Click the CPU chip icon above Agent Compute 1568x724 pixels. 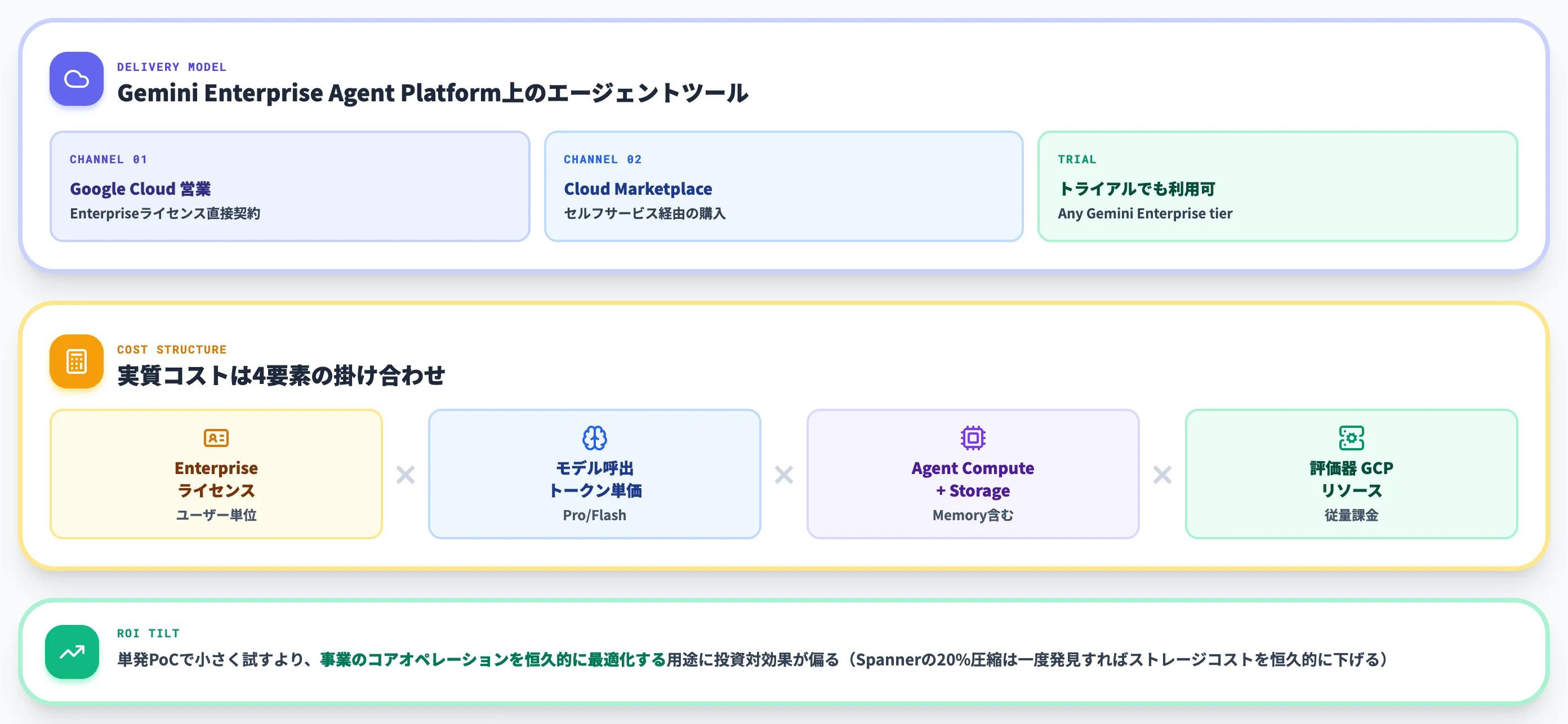(973, 438)
